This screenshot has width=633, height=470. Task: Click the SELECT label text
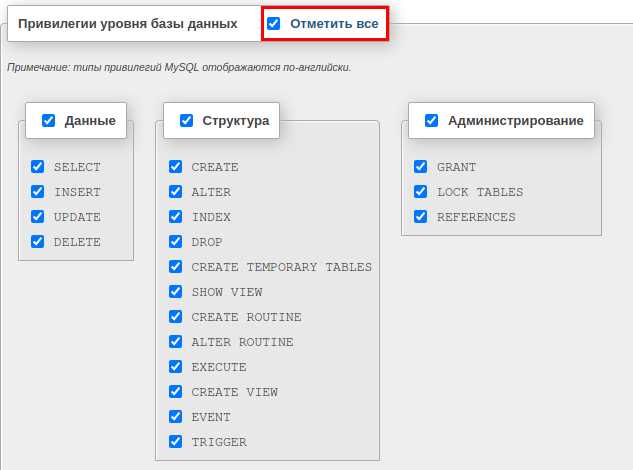pos(77,167)
